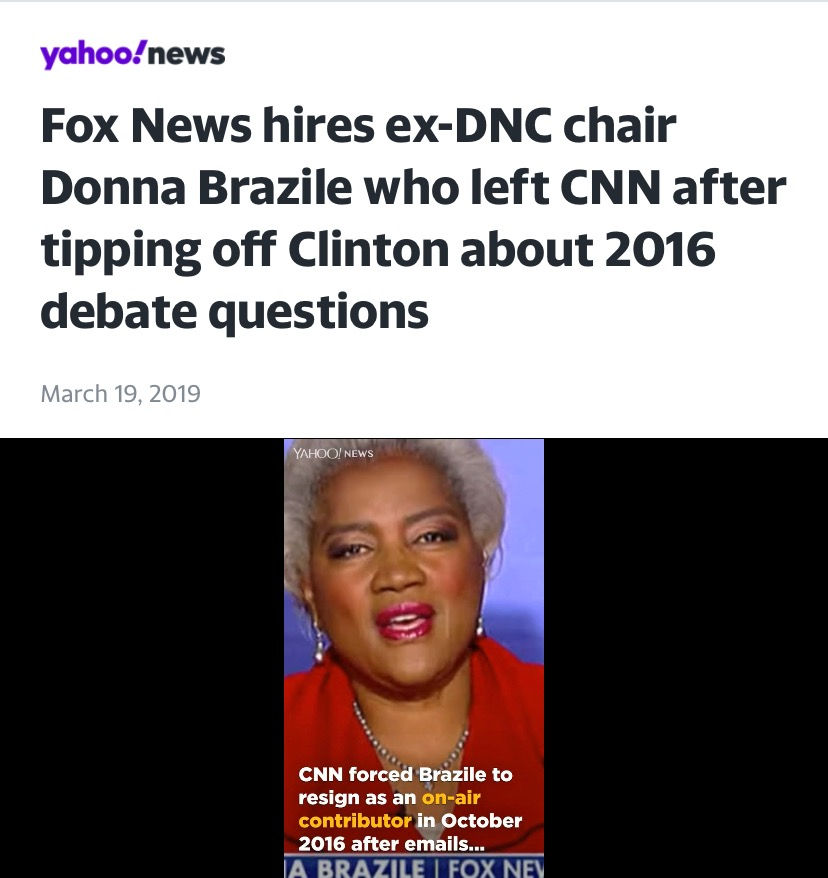Open the Yahoo News logo homepage link
The width and height of the screenshot is (828, 878).
point(133,54)
